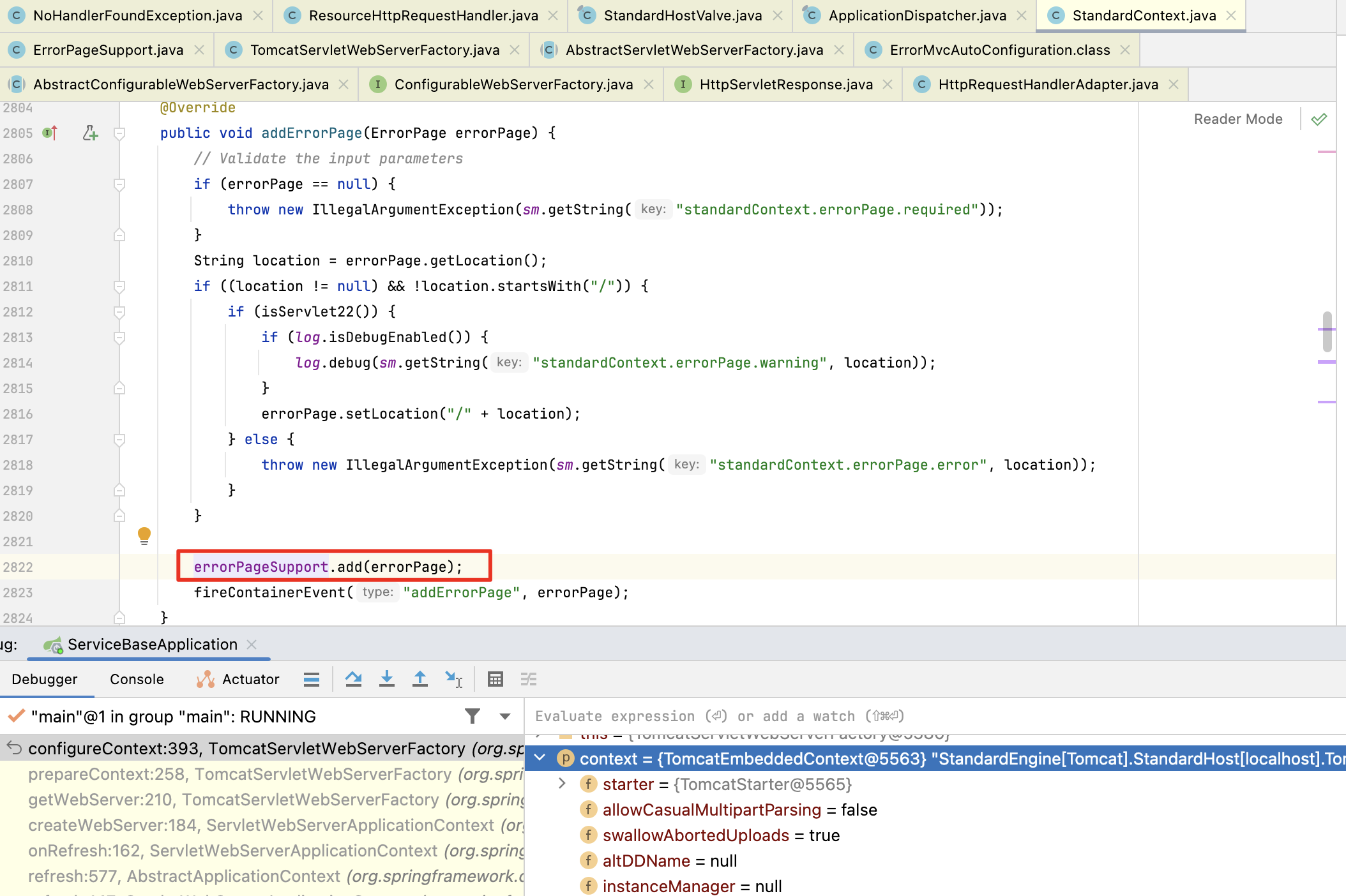Click the Evaluate expression input field
The height and width of the screenshot is (896, 1346).
tap(894, 716)
